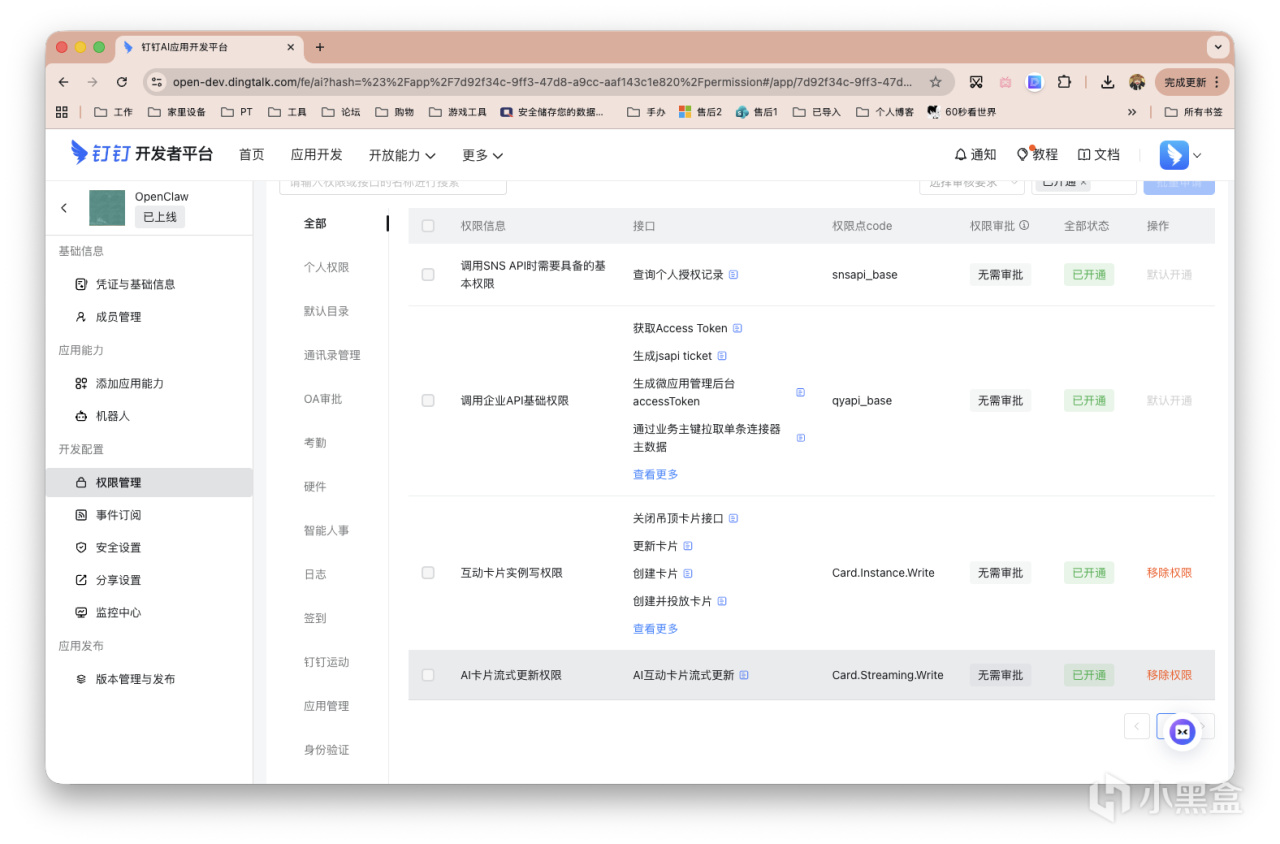Image resolution: width=1280 pixels, height=844 pixels.
Task: Select the 智能人事 category tab
Action: (x=327, y=530)
